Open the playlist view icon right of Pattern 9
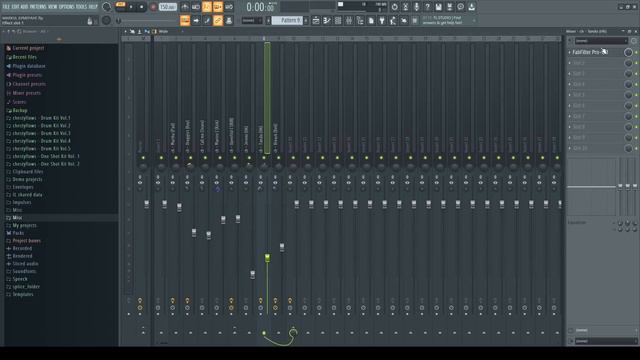The width and height of the screenshot is (640, 360). [316, 20]
